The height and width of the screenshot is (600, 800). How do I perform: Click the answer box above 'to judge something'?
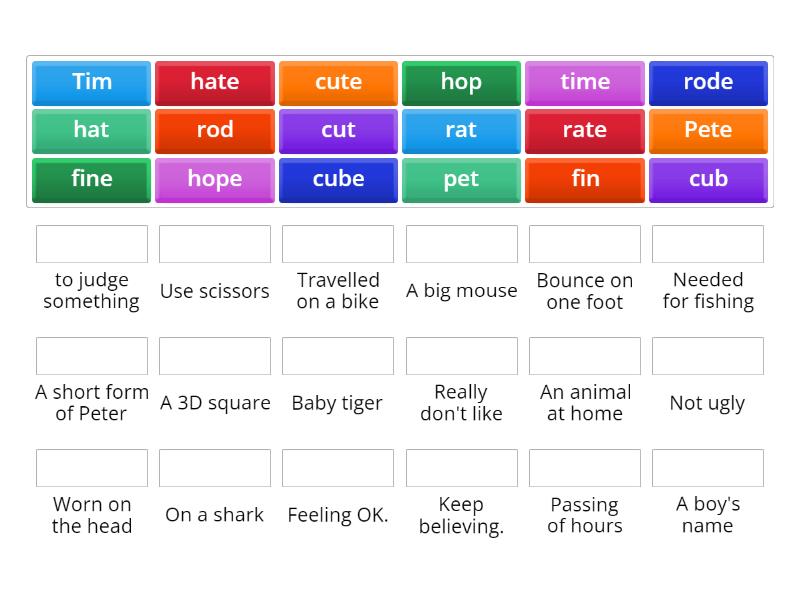[x=91, y=243]
